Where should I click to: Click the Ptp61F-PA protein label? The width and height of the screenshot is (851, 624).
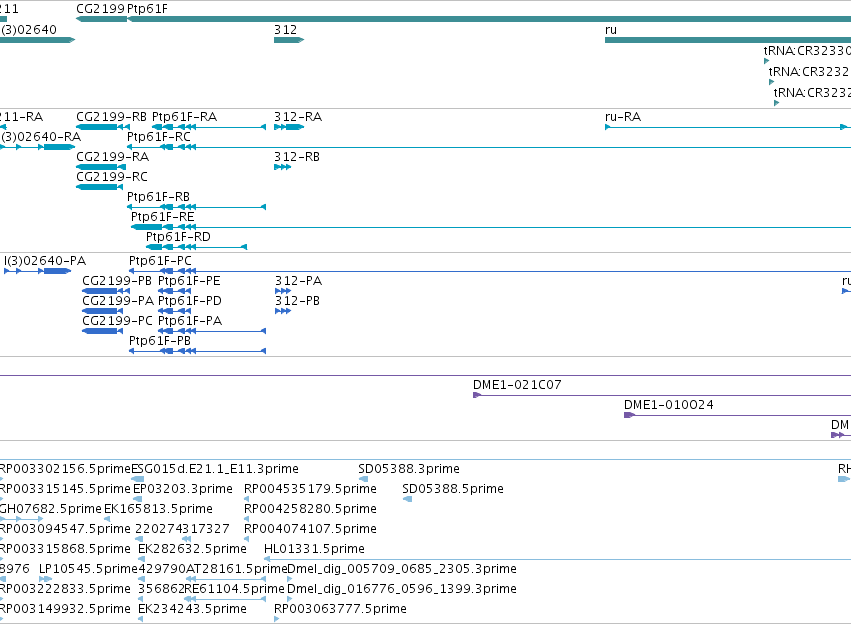[x=190, y=321]
